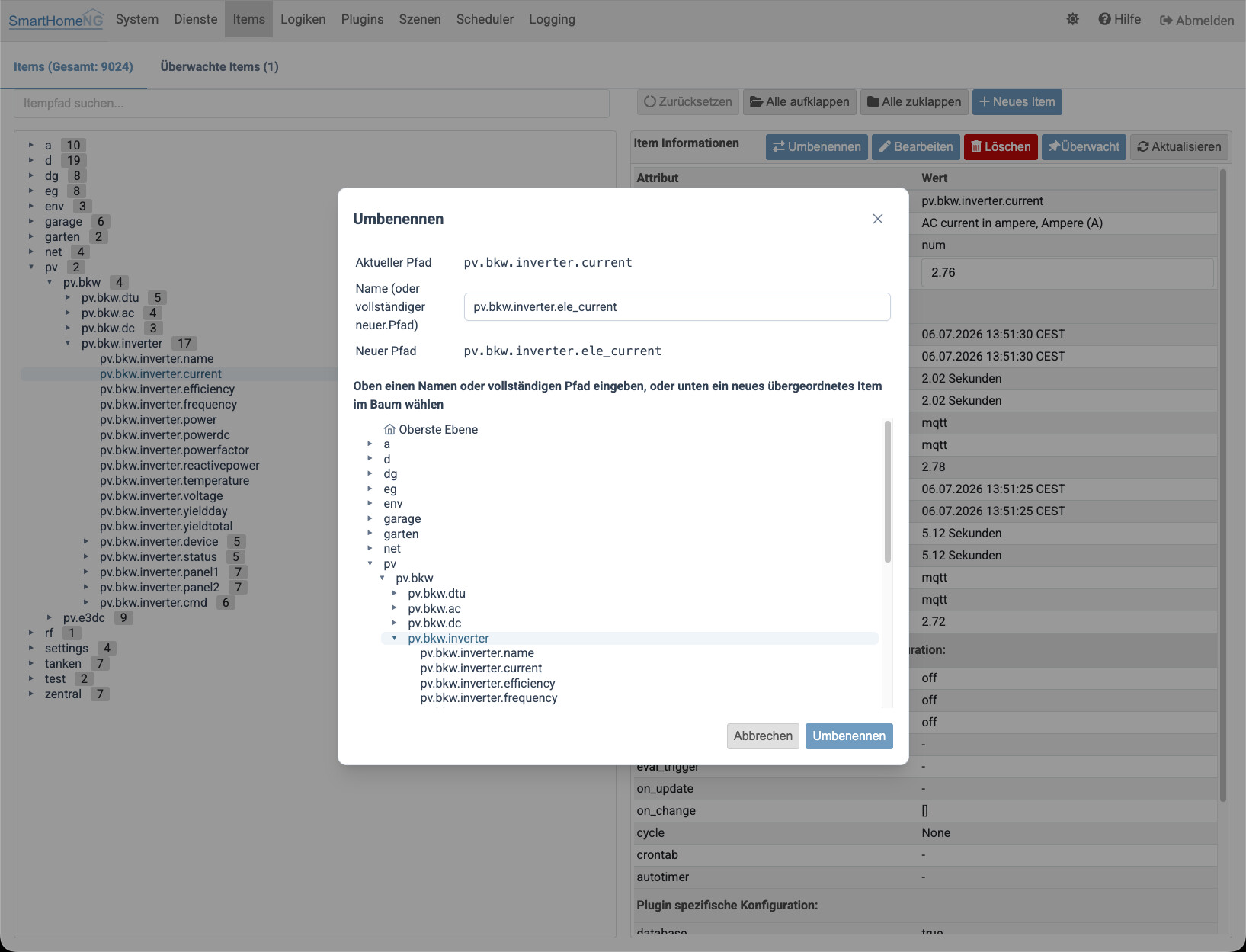Click the 'on_change' attribute label

point(666,810)
